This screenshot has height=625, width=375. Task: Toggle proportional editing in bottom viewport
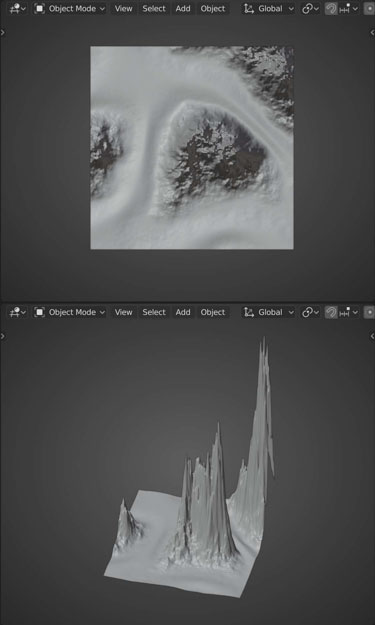[369, 312]
